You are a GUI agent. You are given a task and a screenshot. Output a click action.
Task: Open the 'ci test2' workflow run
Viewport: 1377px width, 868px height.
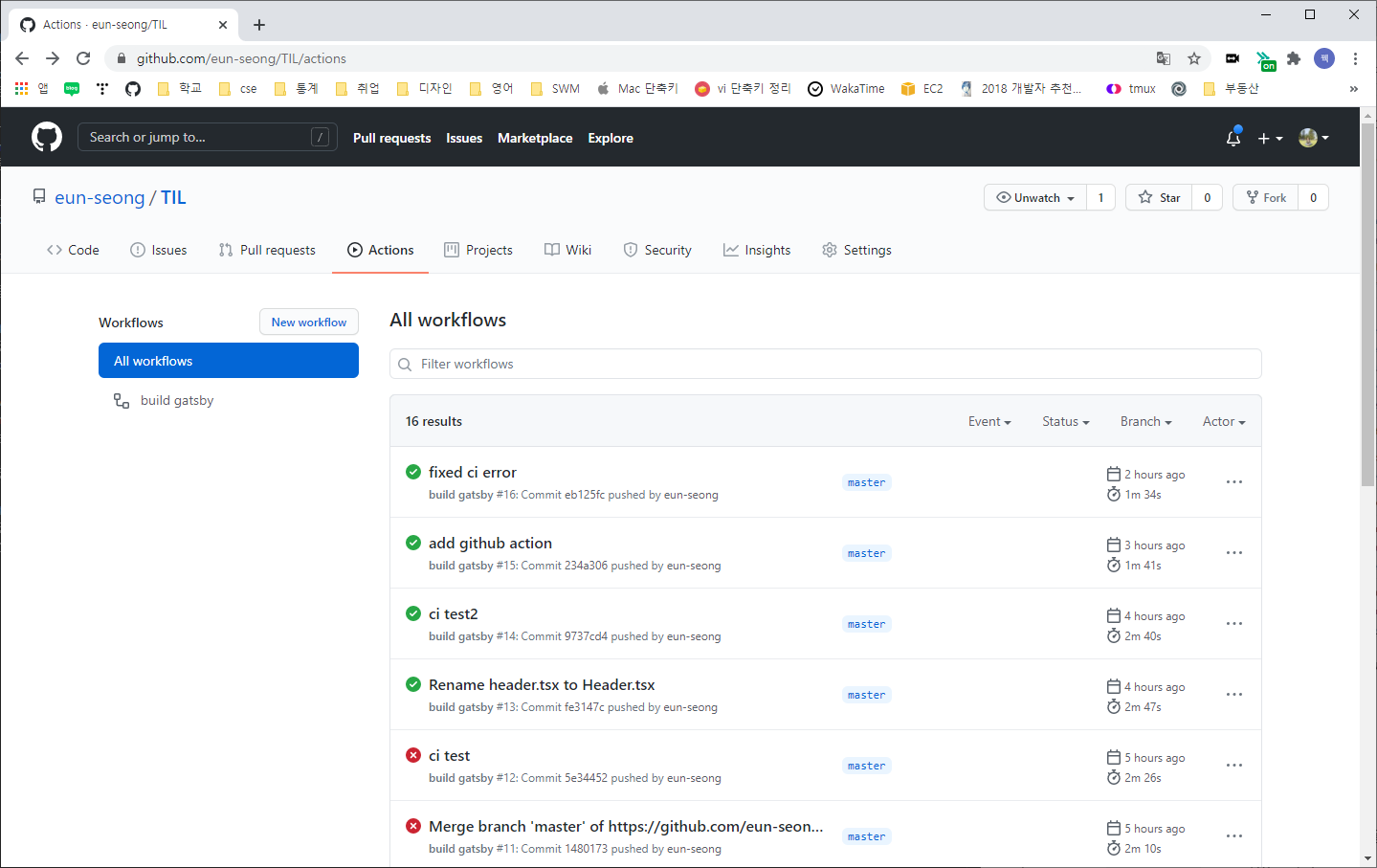click(x=454, y=613)
